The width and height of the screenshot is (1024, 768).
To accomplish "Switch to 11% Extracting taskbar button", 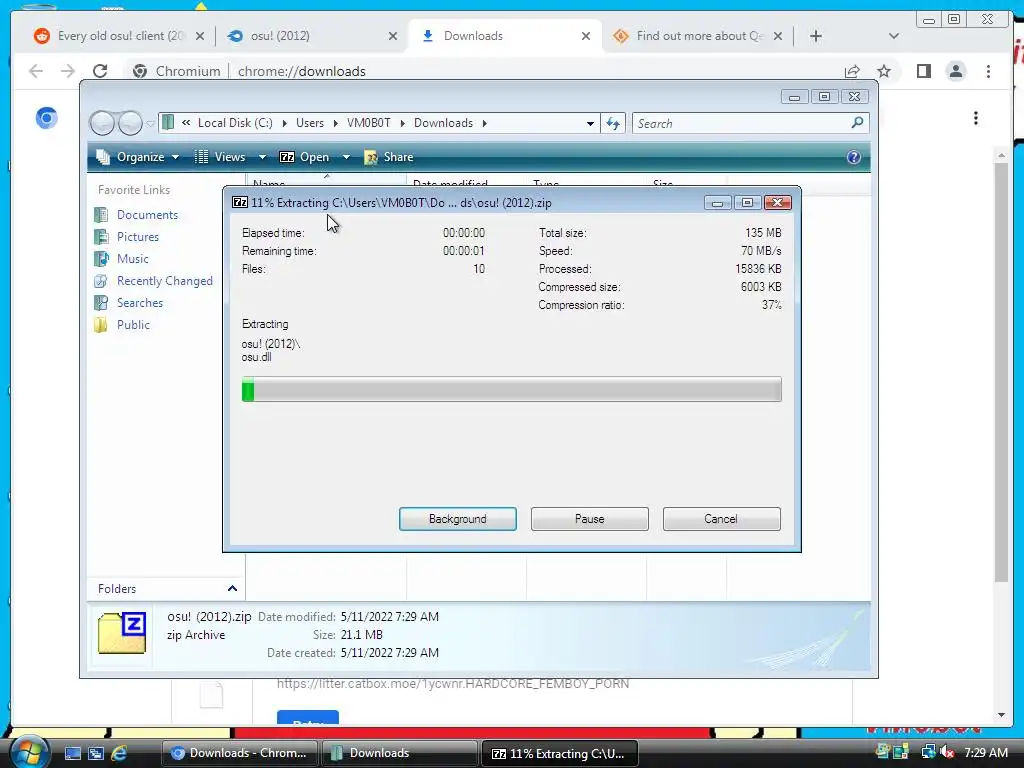I will click(559, 753).
